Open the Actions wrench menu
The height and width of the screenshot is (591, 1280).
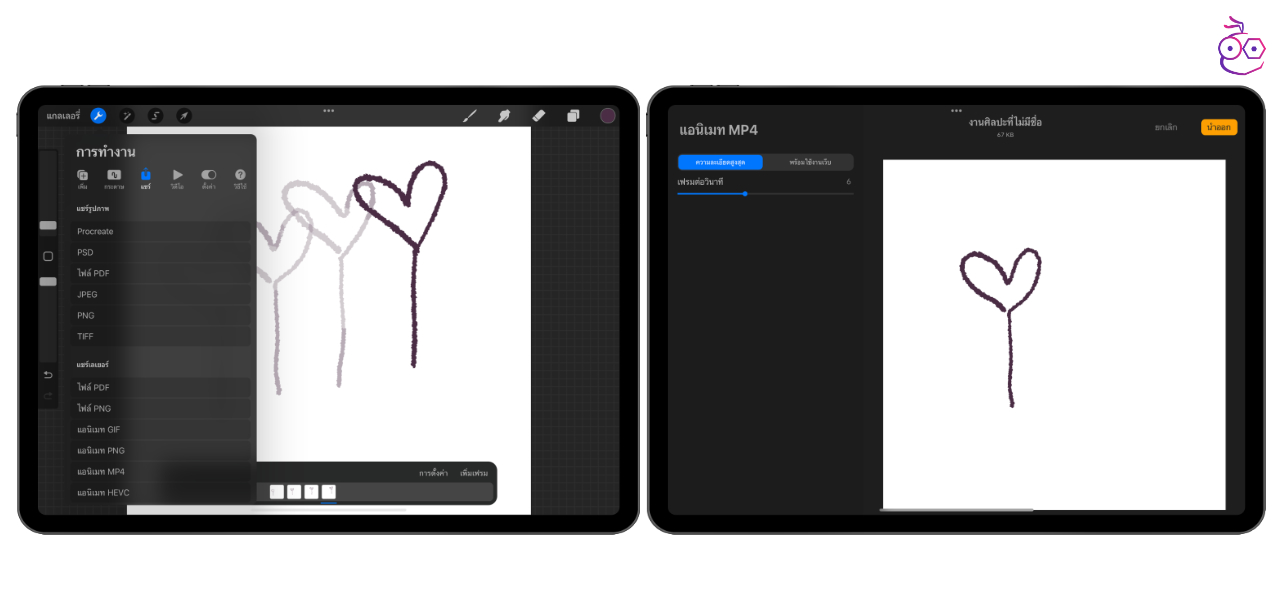point(98,116)
